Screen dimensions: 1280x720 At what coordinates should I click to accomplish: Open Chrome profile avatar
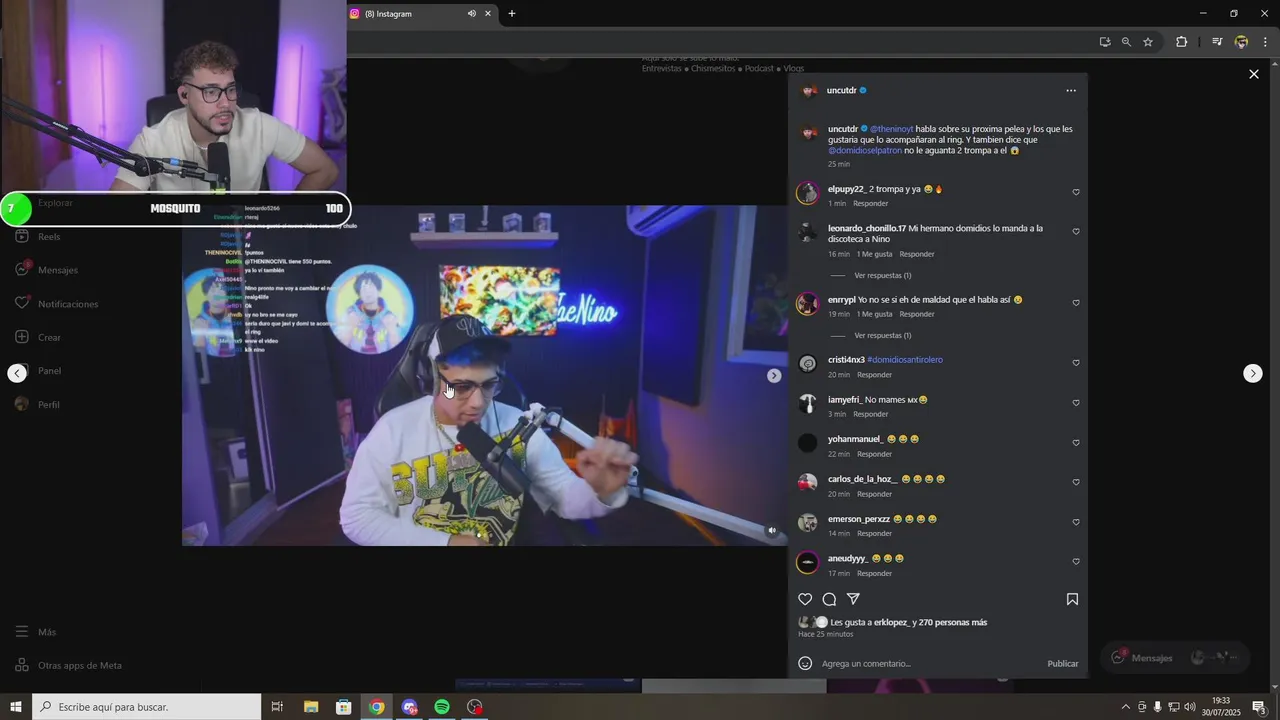[x=1241, y=42]
